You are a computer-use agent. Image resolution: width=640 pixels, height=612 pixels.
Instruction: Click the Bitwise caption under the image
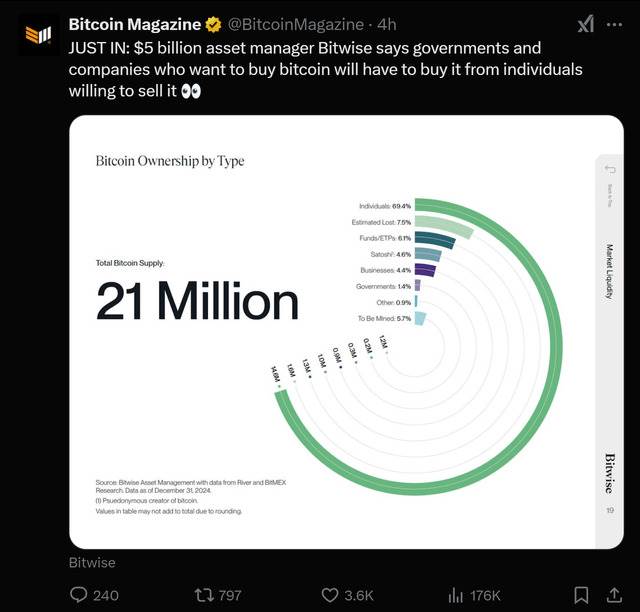(92, 563)
